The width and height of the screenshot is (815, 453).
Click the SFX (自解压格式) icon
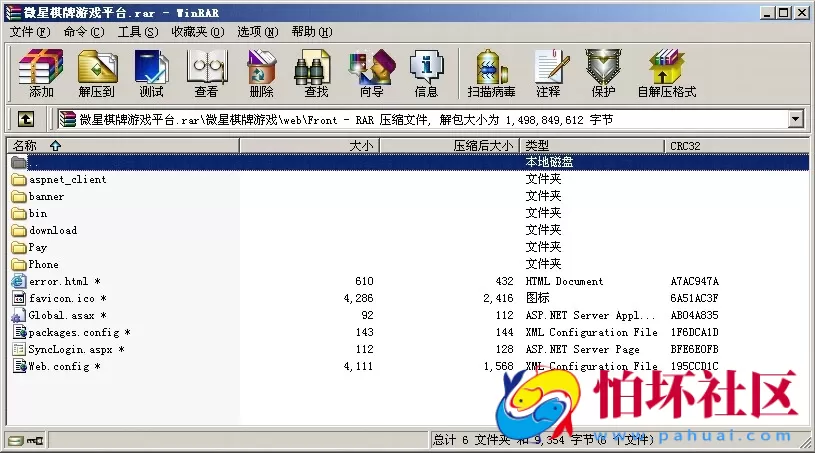point(667,73)
